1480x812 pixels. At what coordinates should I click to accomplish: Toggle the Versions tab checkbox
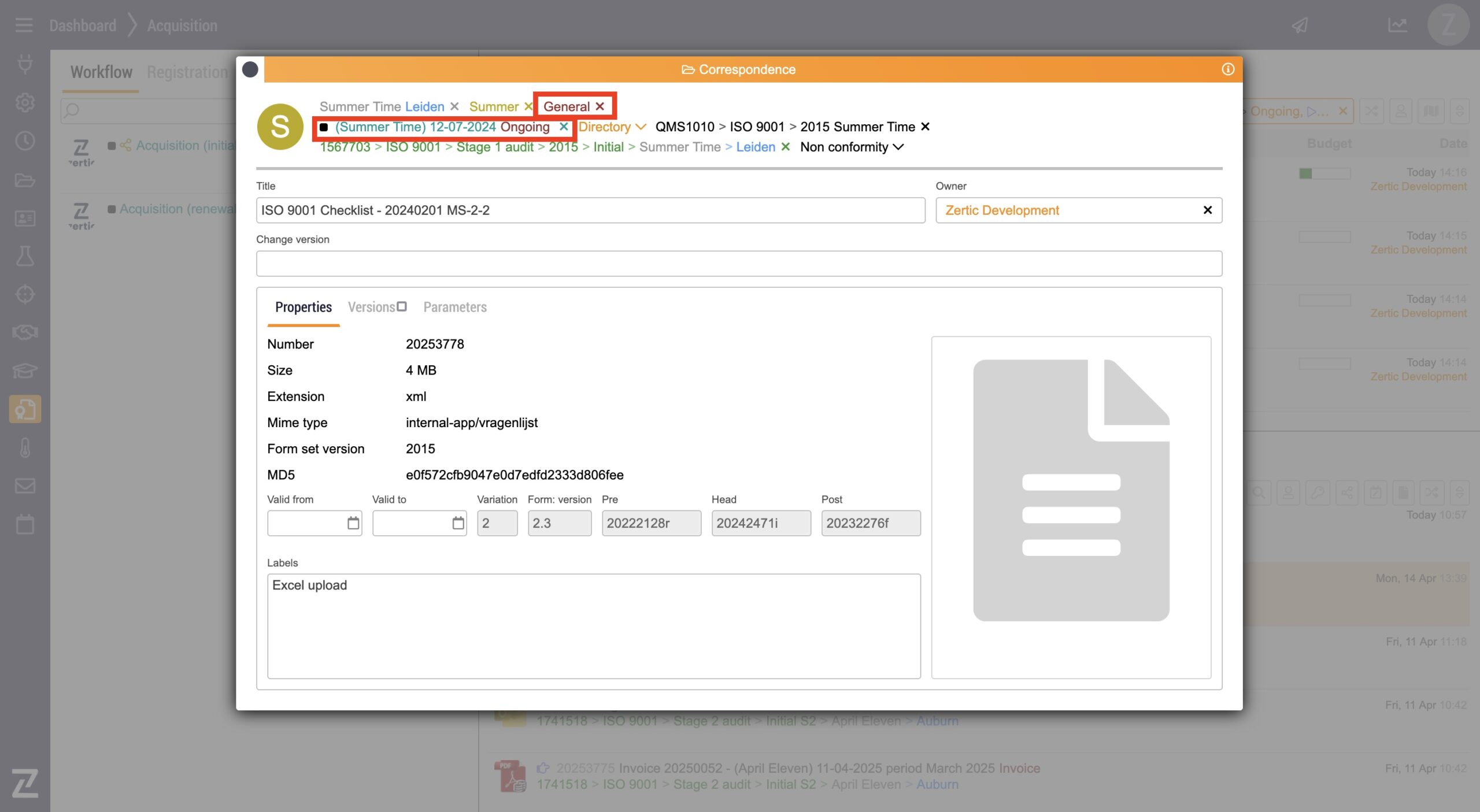[402, 306]
